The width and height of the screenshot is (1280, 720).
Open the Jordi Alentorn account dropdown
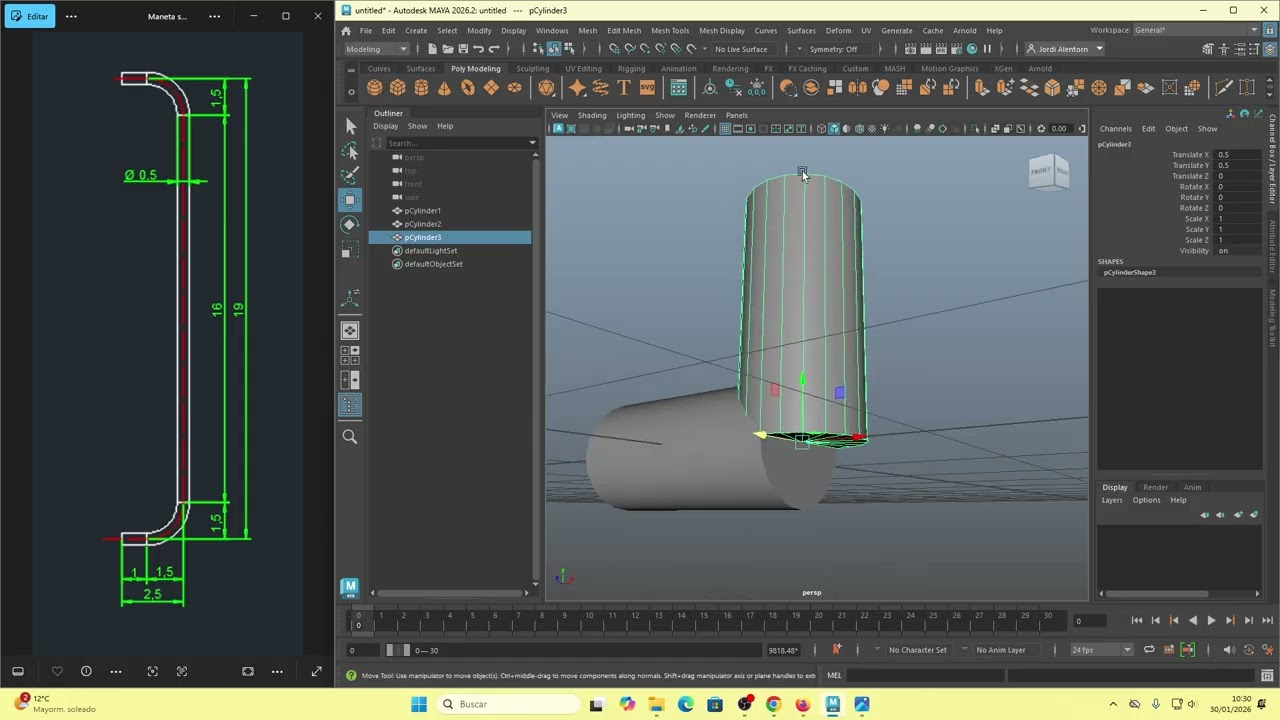pos(1067,49)
